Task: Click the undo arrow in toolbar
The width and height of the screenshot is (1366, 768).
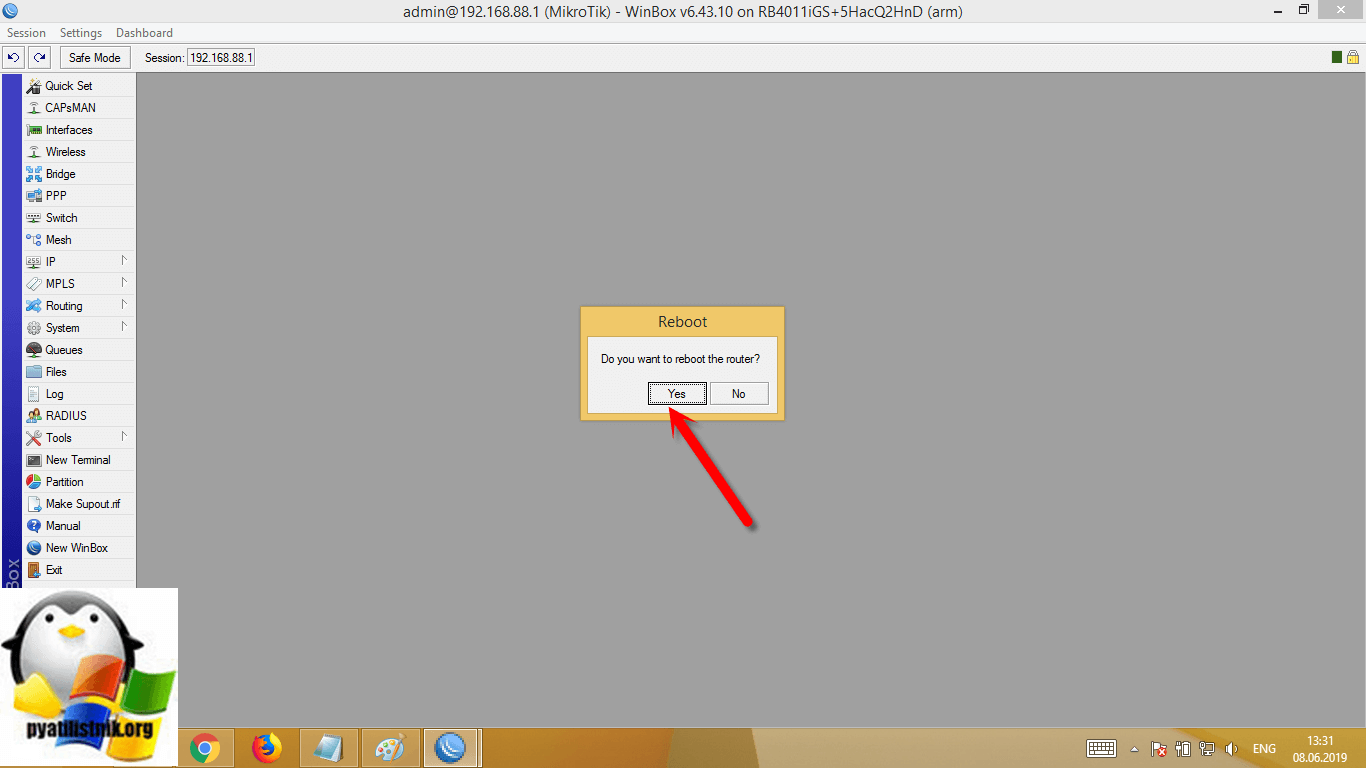Action: (x=14, y=58)
